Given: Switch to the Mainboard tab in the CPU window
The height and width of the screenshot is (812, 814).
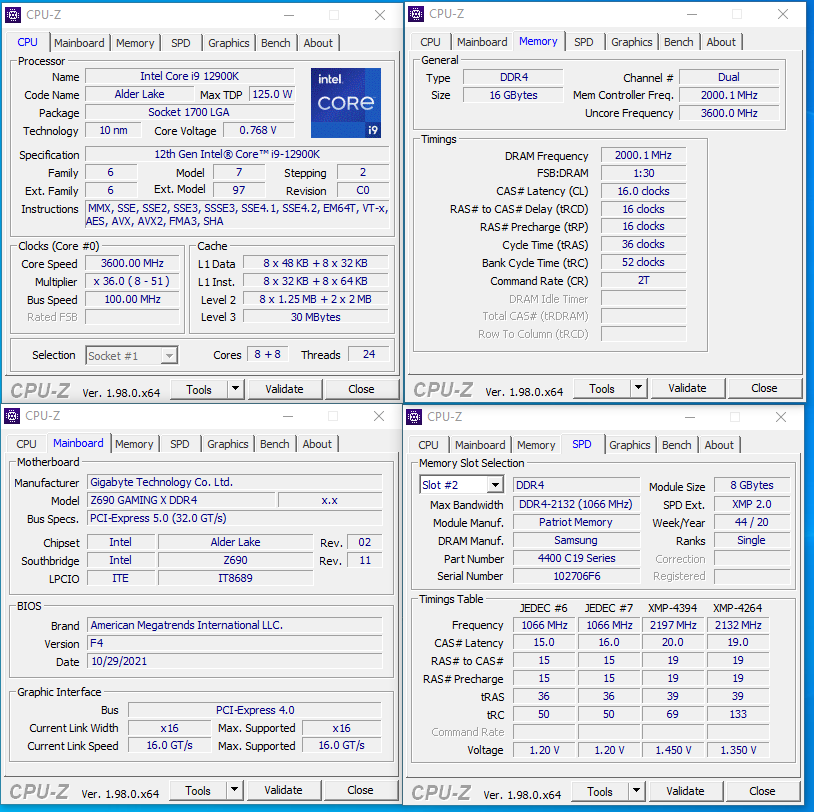Looking at the screenshot, I should coord(79,43).
